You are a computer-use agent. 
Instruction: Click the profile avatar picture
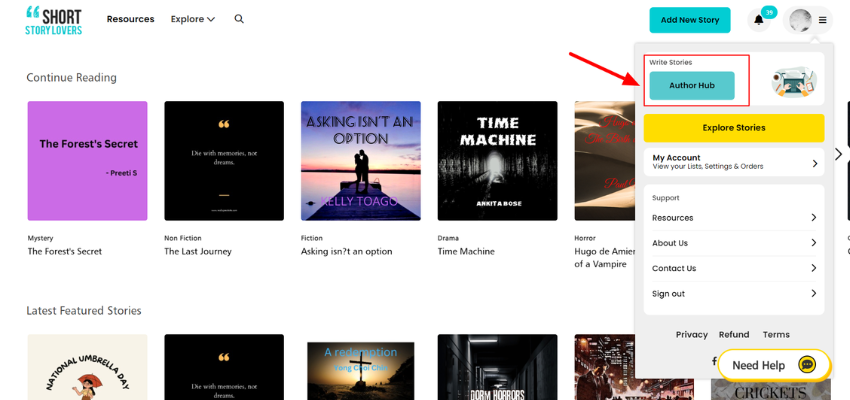pos(800,20)
